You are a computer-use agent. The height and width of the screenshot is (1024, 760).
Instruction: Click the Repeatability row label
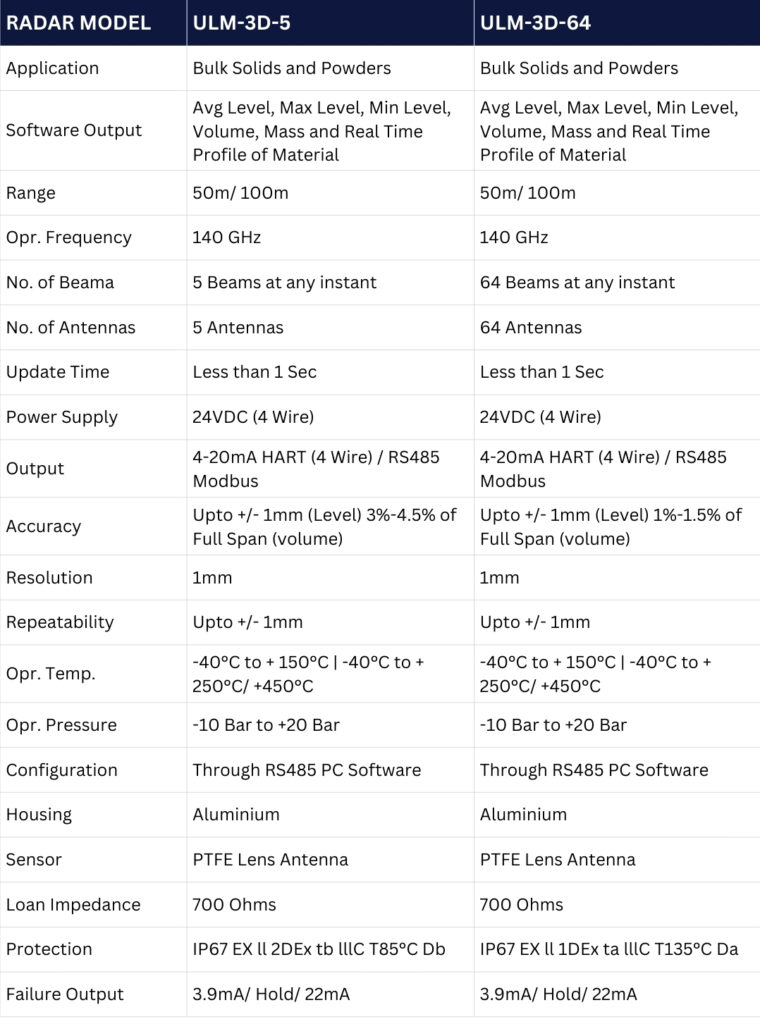click(60, 621)
